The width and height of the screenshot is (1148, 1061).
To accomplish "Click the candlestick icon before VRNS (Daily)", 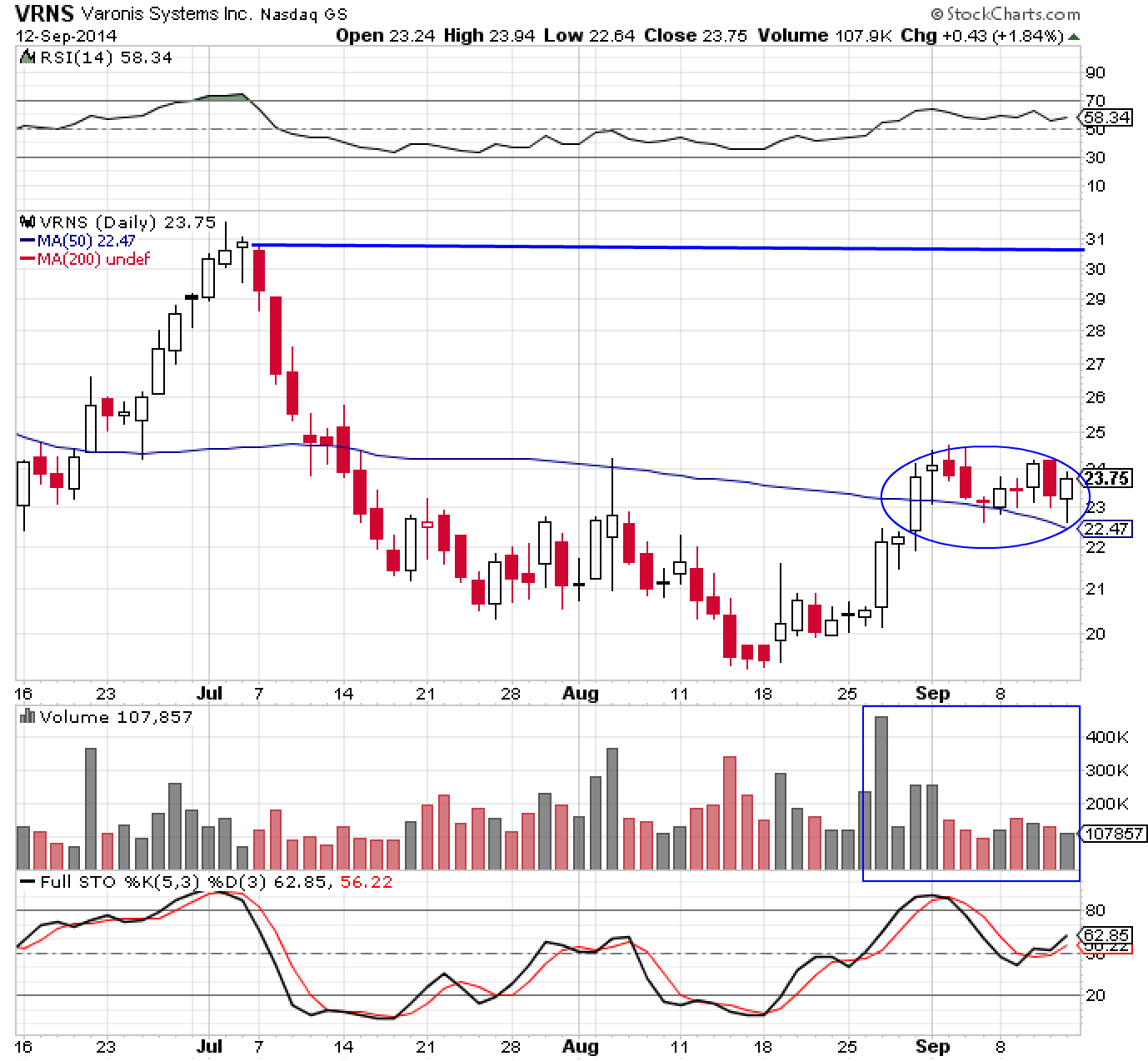I will 27,222.
